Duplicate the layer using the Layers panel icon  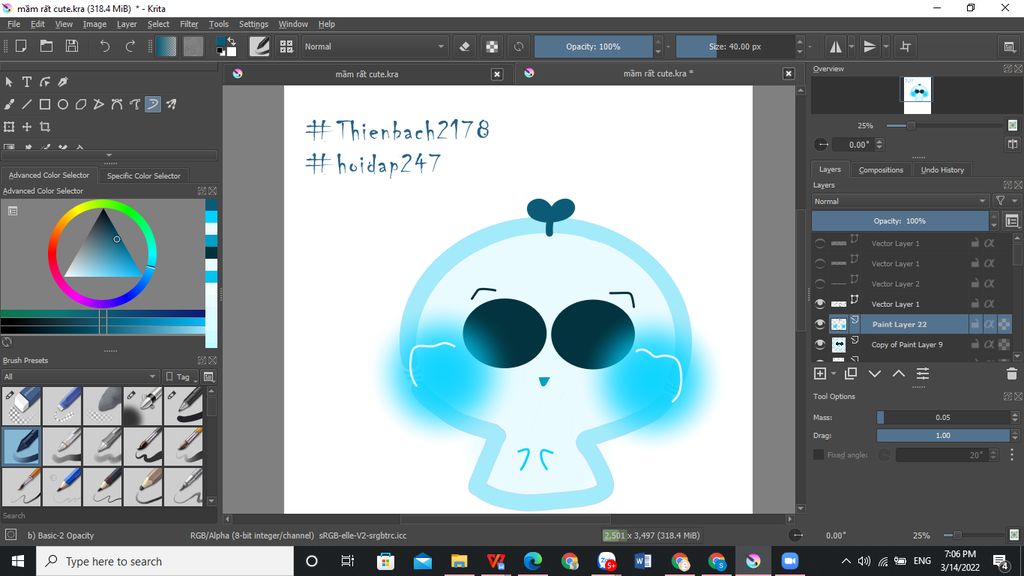click(x=850, y=374)
